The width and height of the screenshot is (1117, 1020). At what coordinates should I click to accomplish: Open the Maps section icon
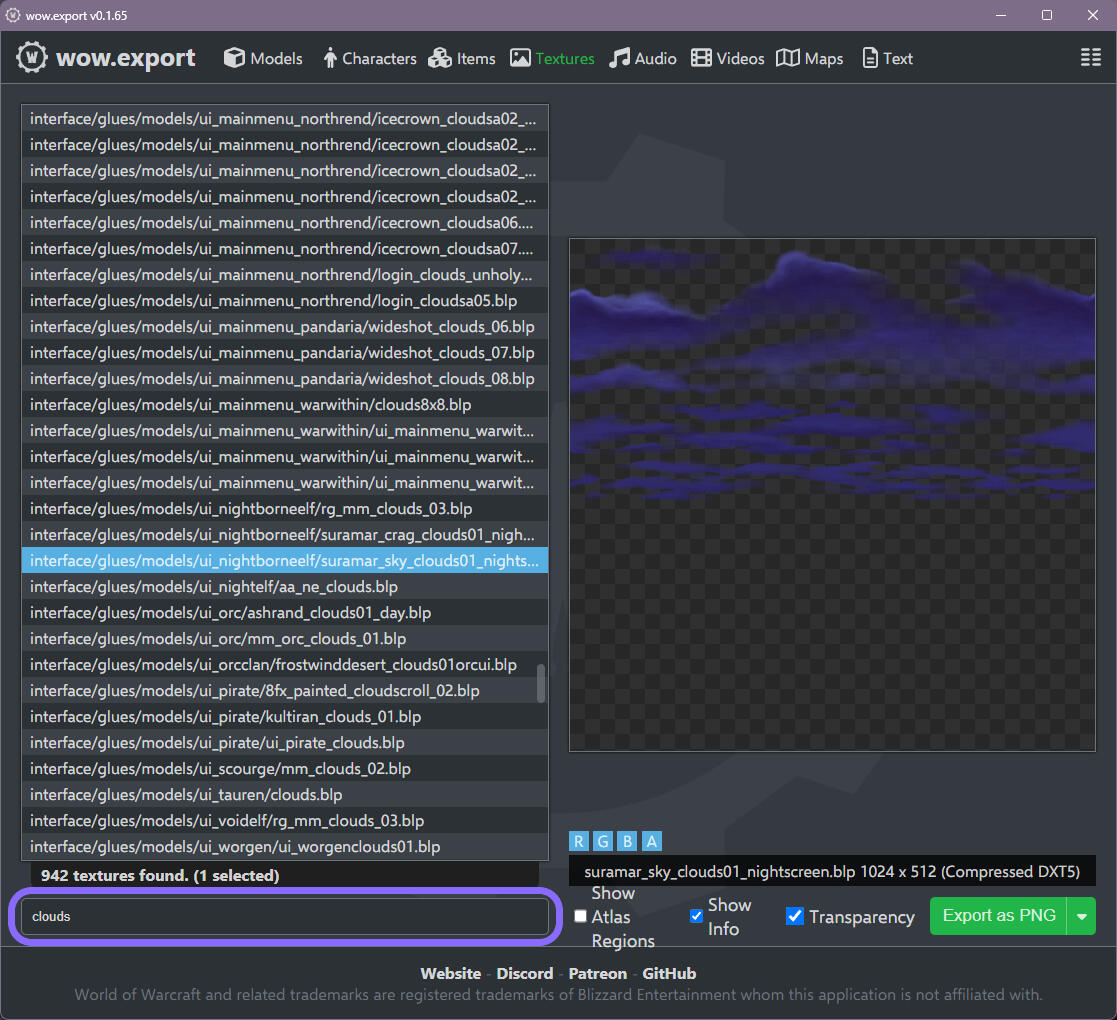pyautogui.click(x=788, y=58)
